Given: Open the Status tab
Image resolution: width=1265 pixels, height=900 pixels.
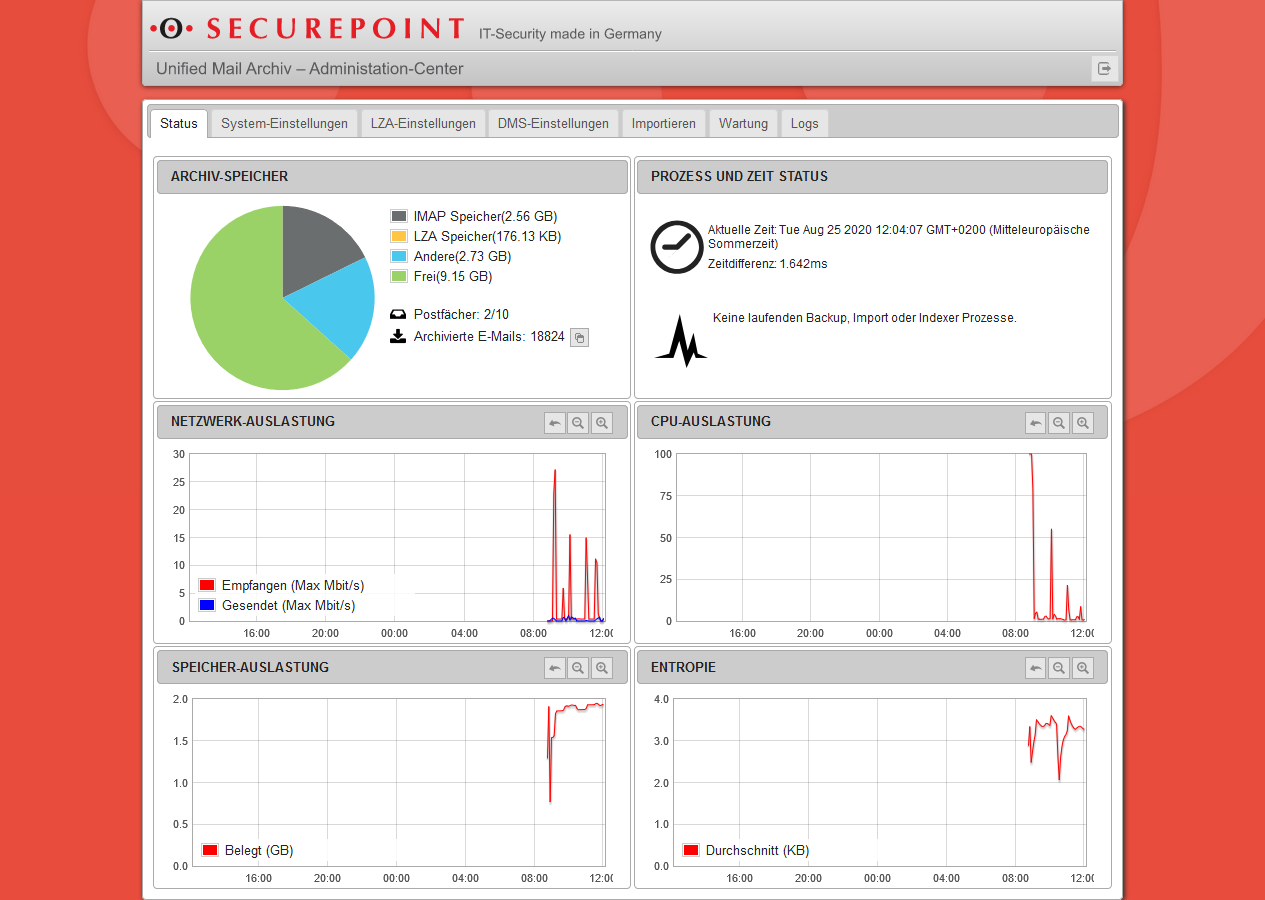Looking at the screenshot, I should tap(179, 123).
